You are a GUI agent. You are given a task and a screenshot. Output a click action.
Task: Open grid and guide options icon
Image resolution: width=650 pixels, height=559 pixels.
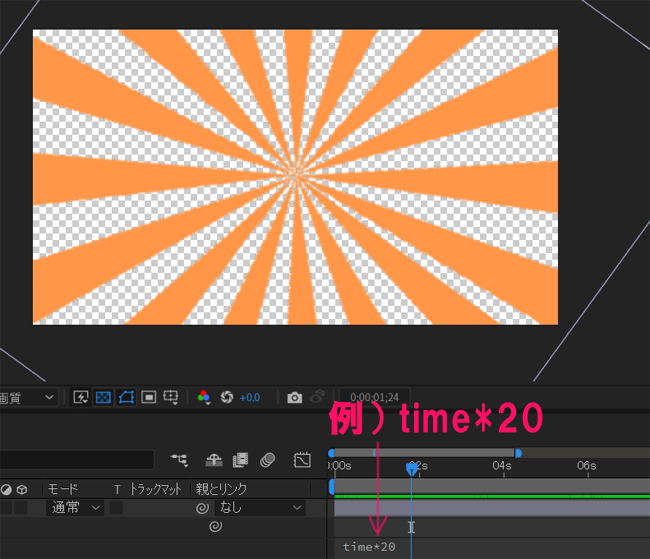click(172, 397)
